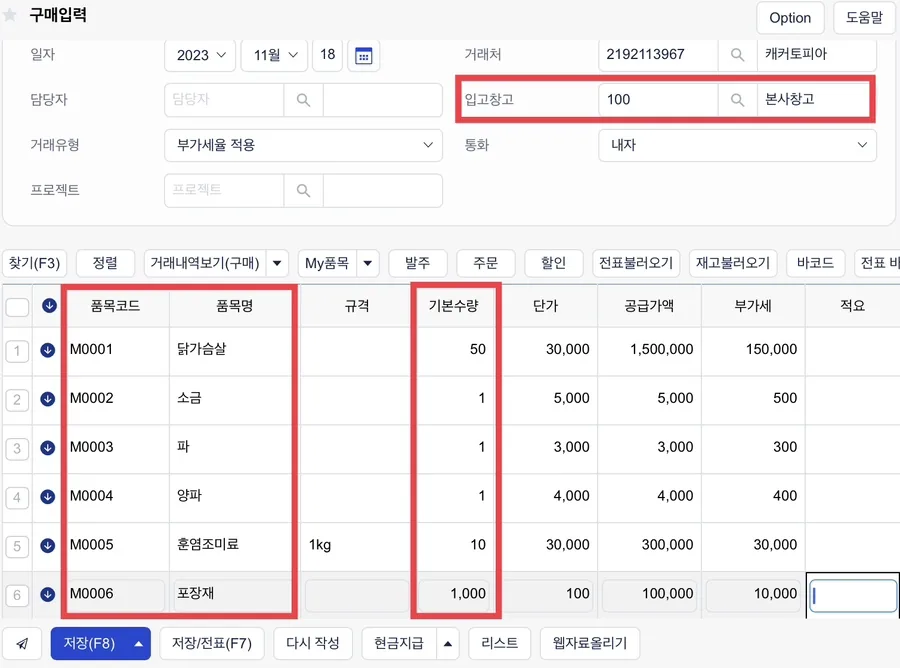This screenshot has height=668, width=900.
Task: Click the search magnifier for 입고창고
Action: [x=737, y=100]
